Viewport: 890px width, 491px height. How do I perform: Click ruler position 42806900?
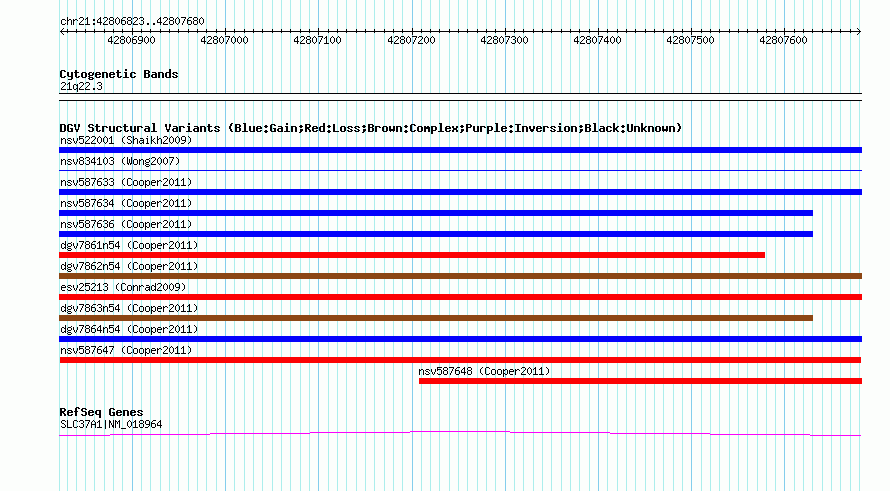click(x=131, y=40)
